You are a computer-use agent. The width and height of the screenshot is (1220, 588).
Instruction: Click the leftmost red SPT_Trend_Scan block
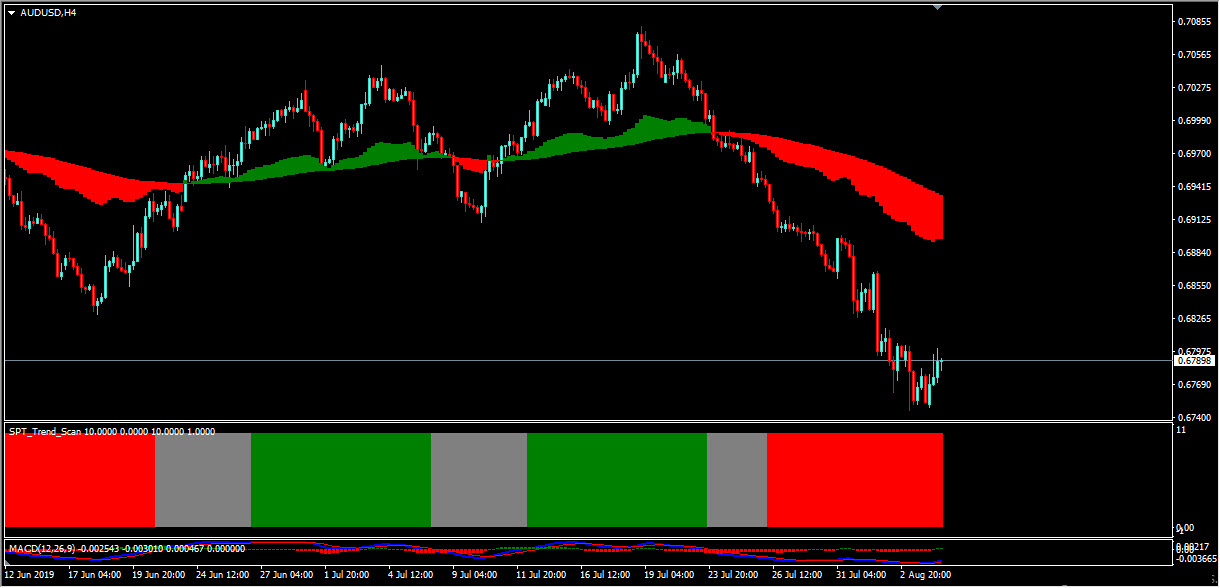80,480
